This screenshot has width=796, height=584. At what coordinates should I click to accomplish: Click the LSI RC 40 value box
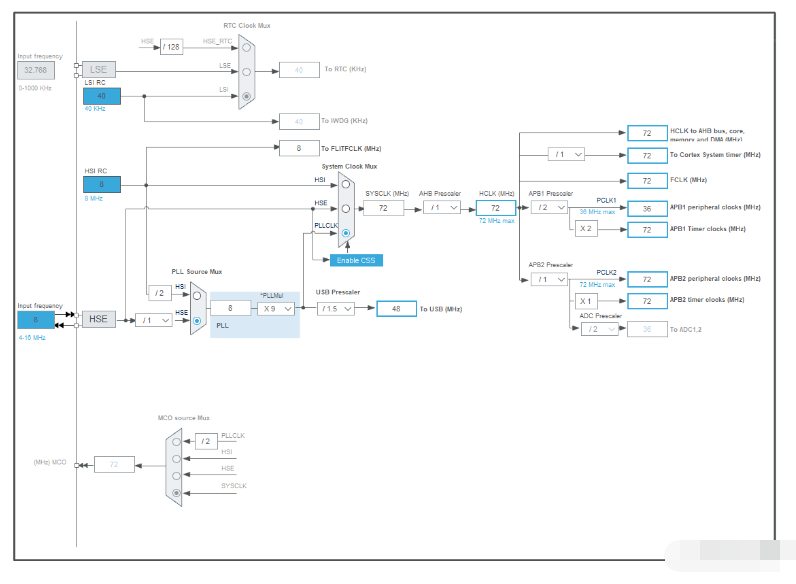[x=102, y=96]
